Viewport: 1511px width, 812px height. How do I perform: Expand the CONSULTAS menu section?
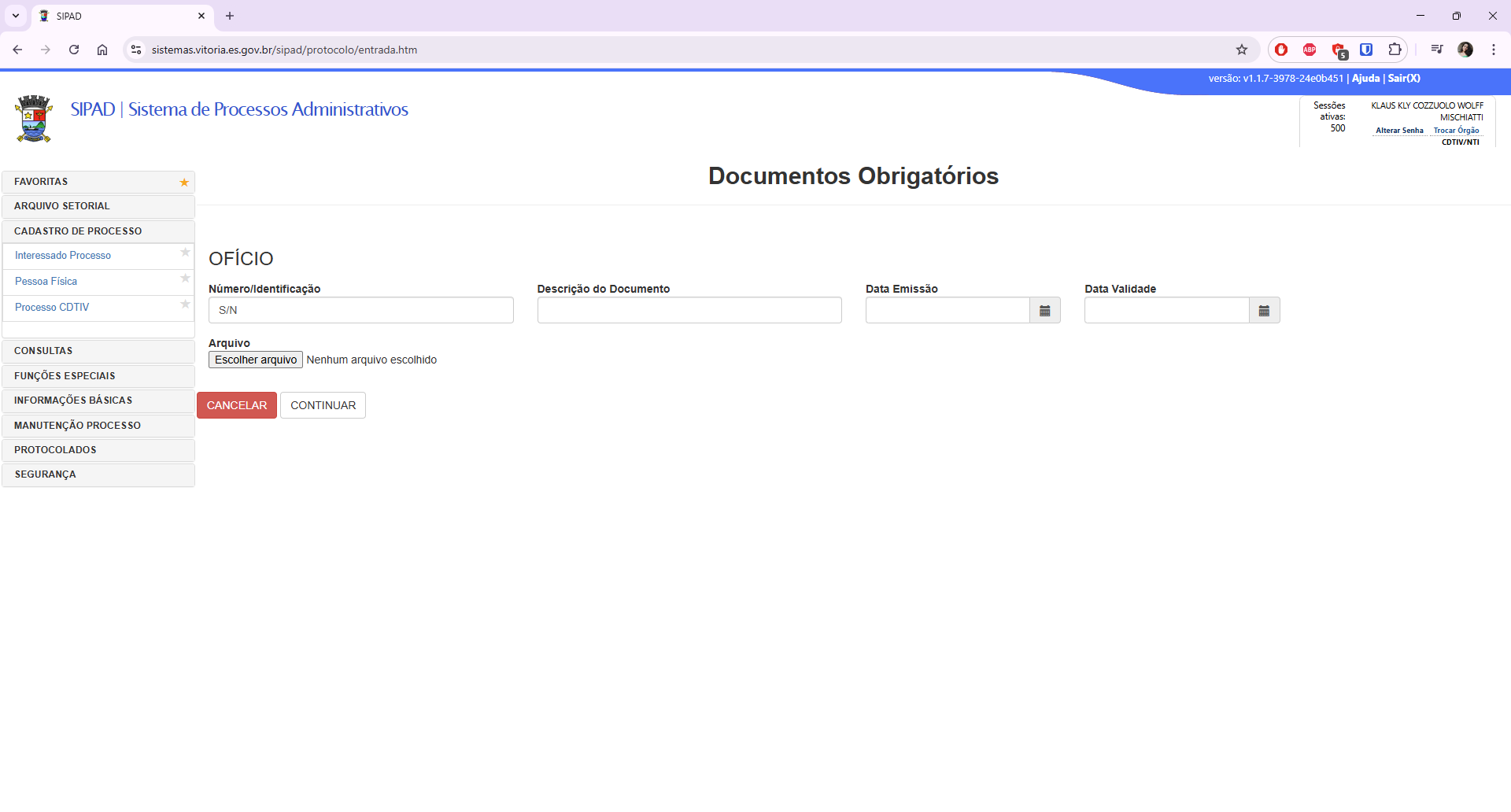tap(98, 351)
